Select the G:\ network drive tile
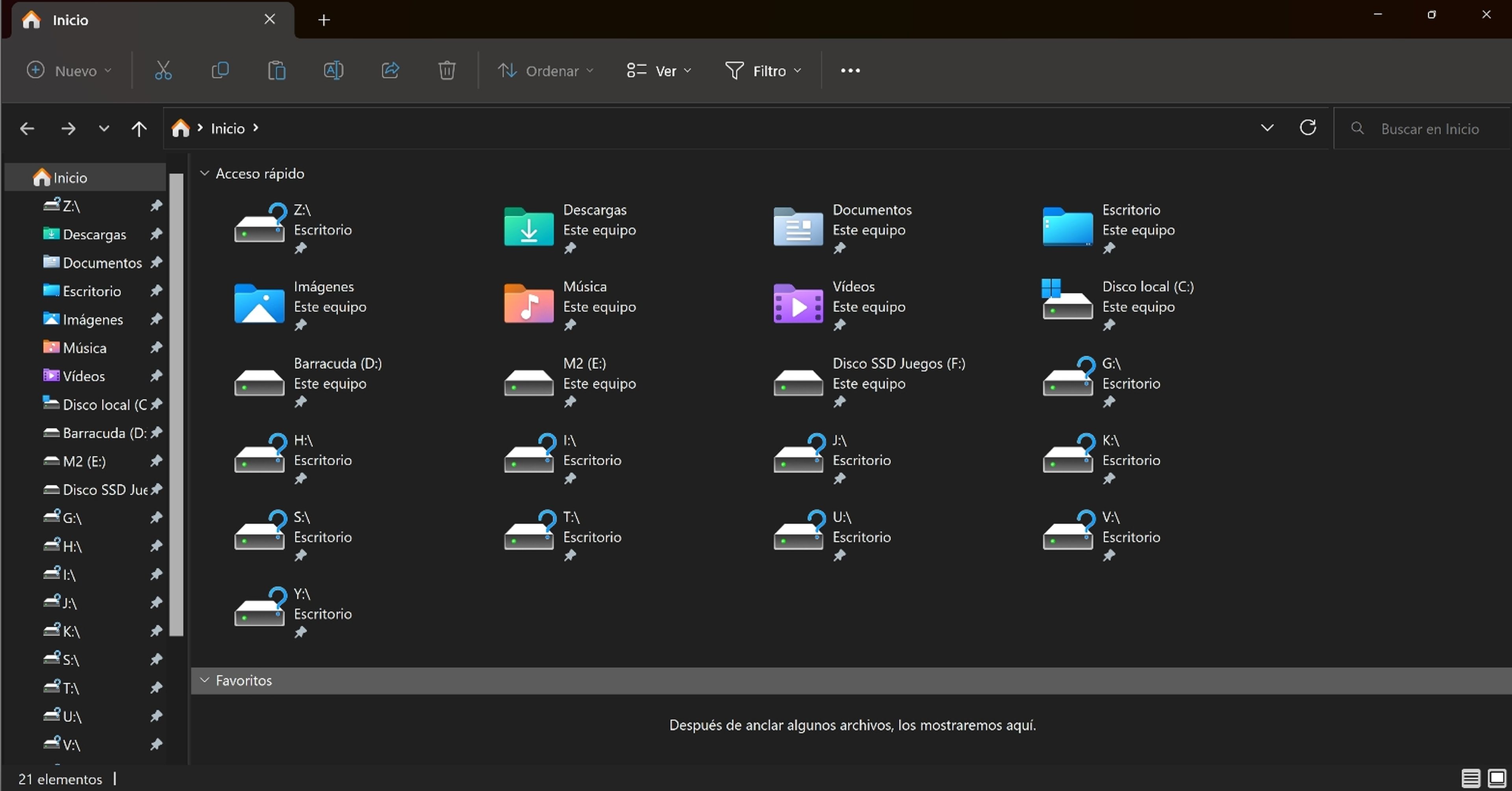This screenshot has height=791, width=1512. point(1102,383)
